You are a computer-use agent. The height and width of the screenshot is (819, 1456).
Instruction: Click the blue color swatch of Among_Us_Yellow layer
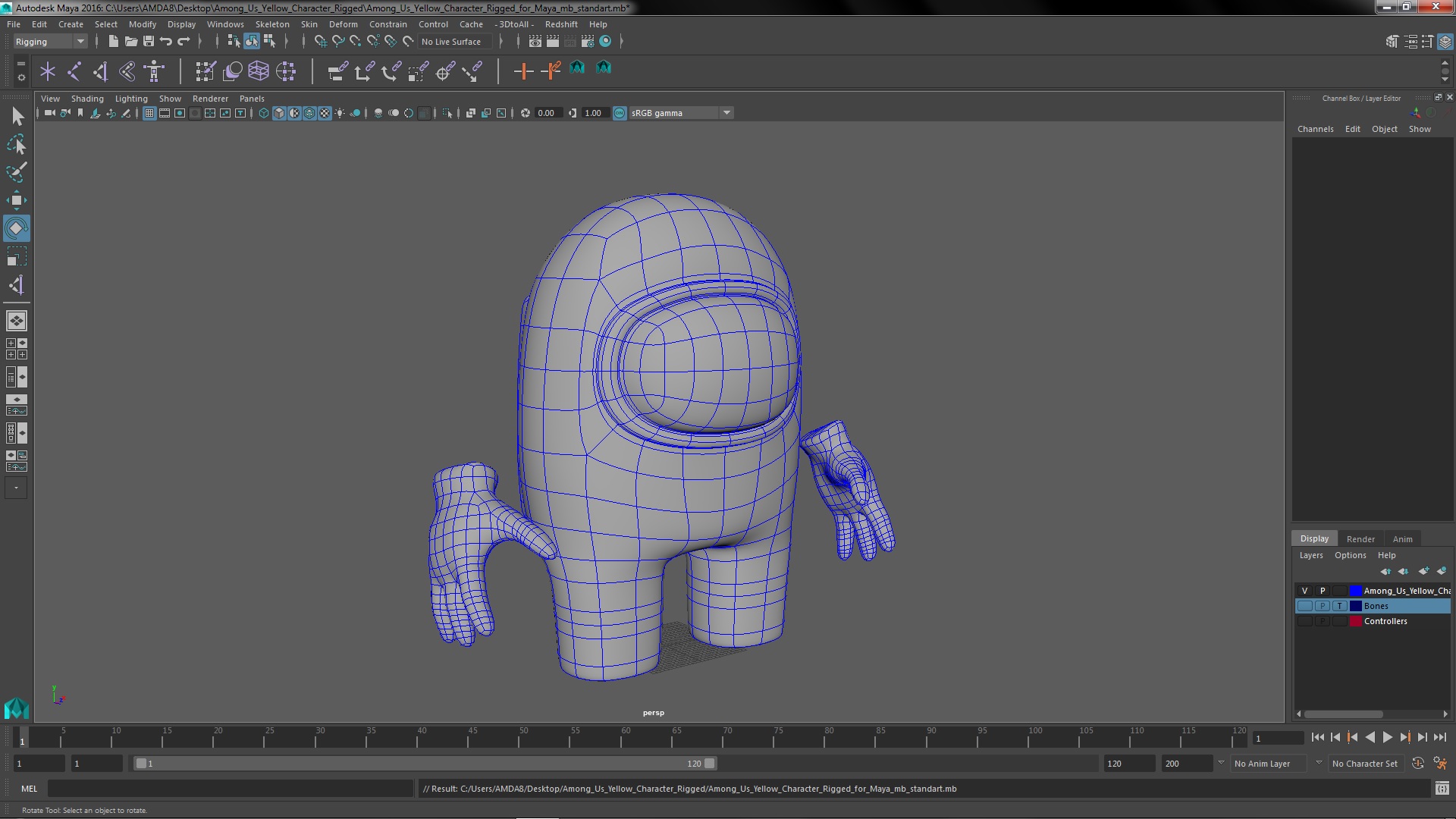[1356, 591]
